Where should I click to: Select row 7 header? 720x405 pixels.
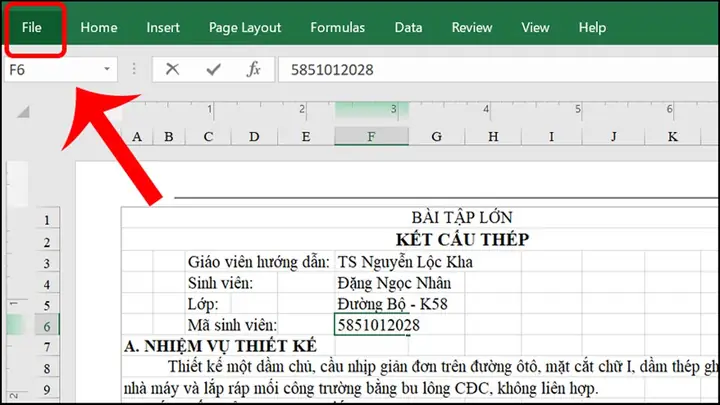pos(47,347)
